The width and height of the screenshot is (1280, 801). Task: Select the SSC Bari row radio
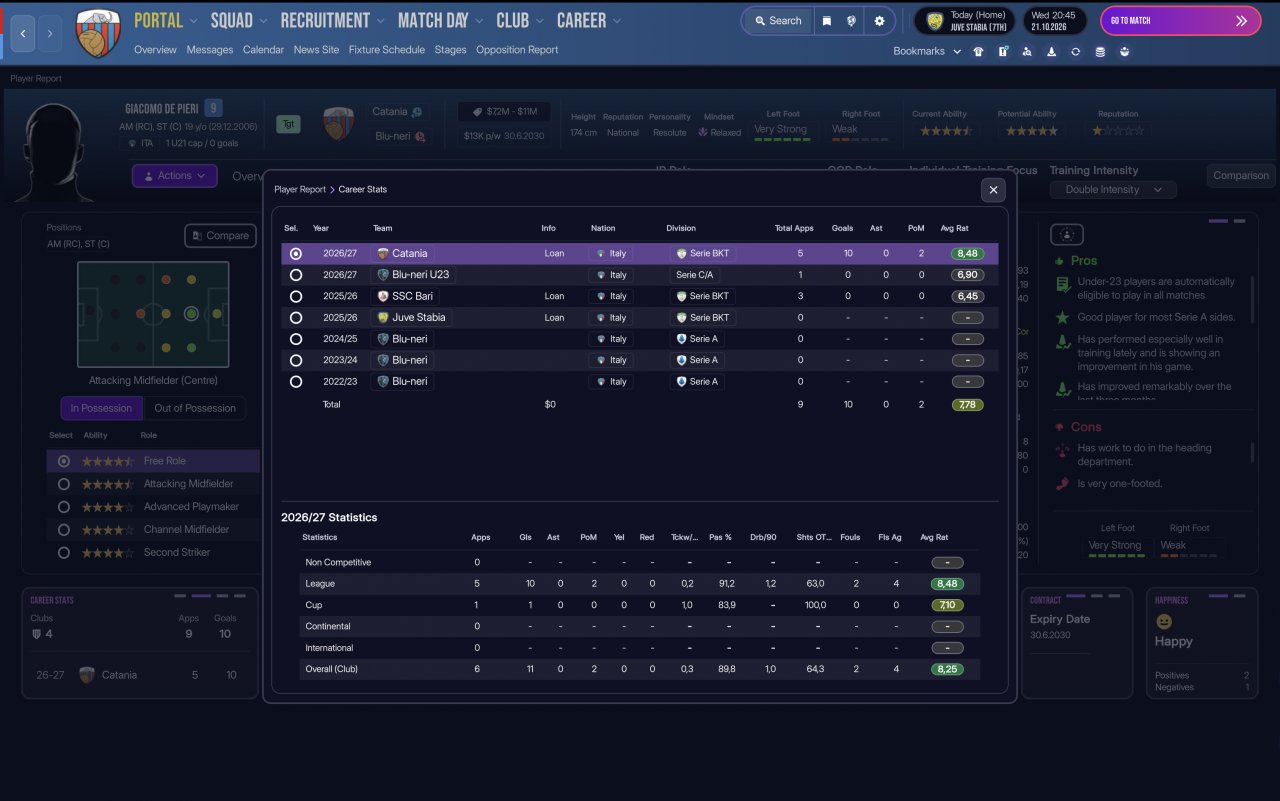tap(295, 296)
